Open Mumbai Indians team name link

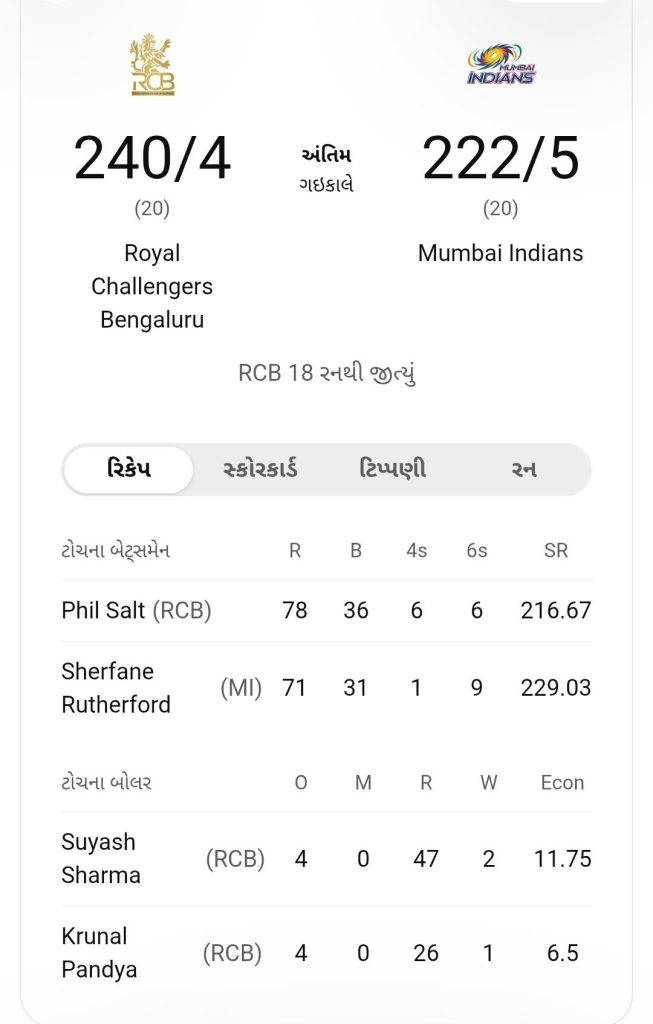(500, 253)
